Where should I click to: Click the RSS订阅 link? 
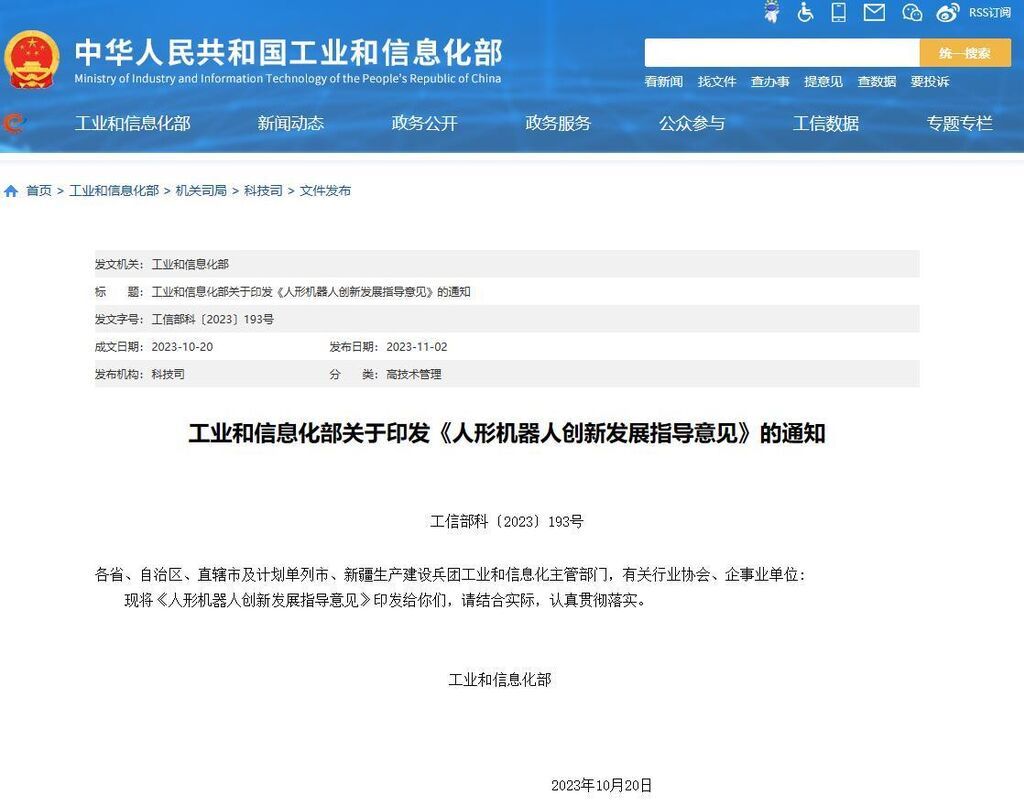(989, 12)
